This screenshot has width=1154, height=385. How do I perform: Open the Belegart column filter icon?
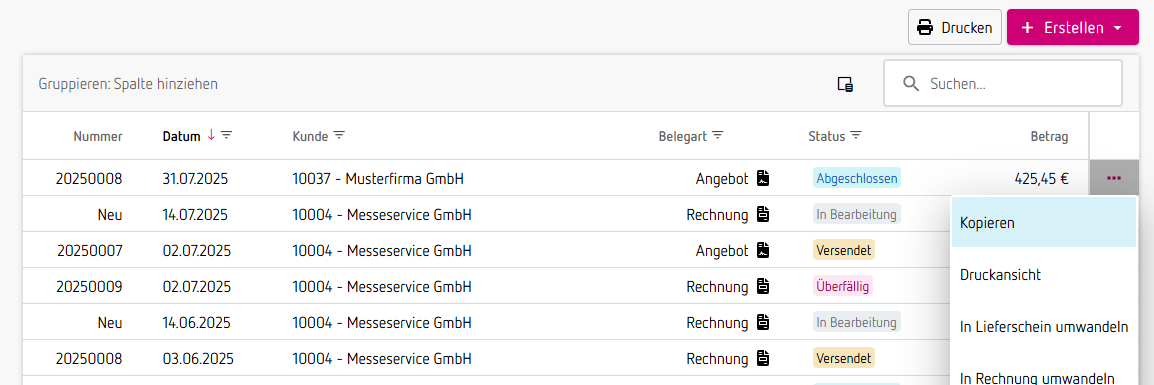[x=717, y=135]
